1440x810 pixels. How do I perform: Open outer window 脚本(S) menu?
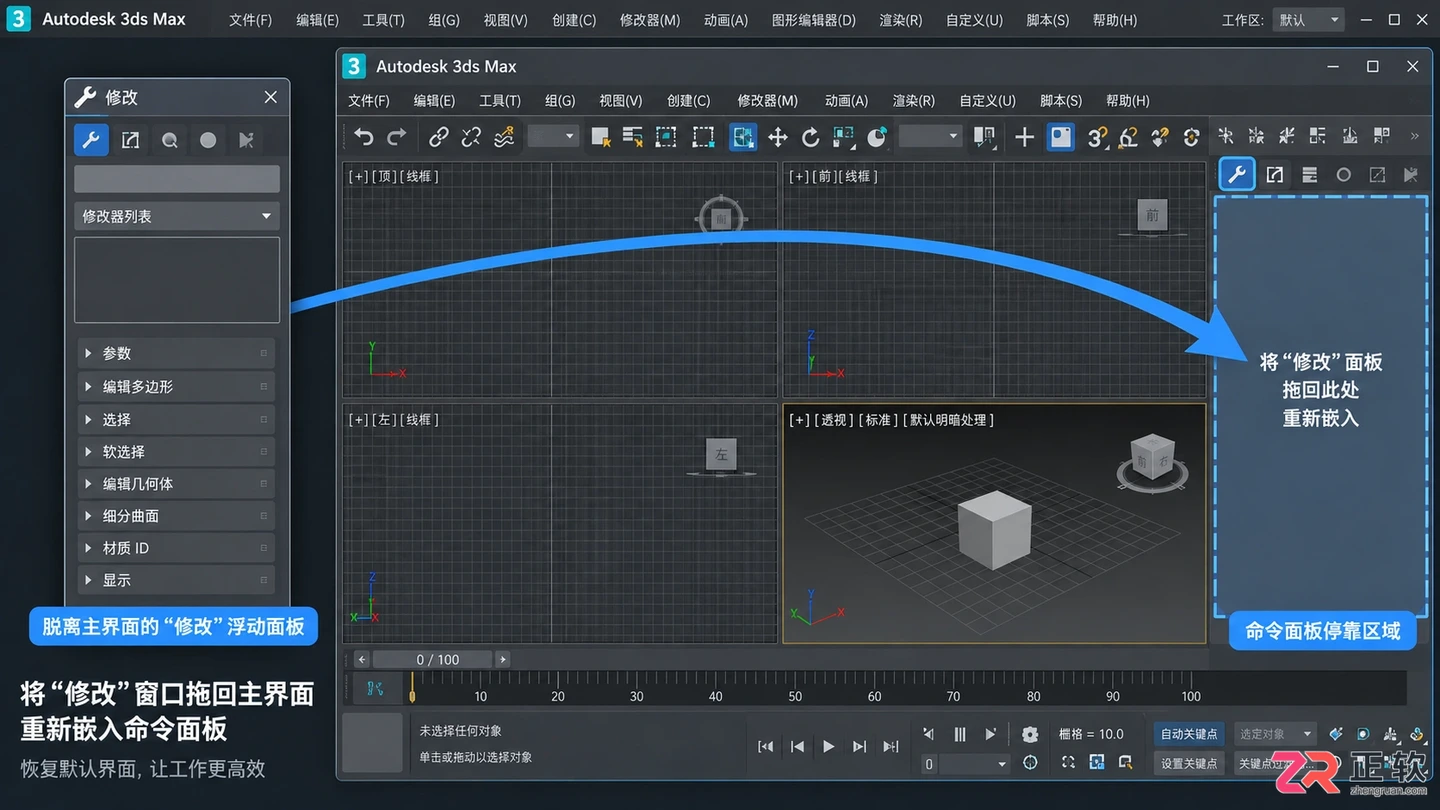click(x=1047, y=20)
